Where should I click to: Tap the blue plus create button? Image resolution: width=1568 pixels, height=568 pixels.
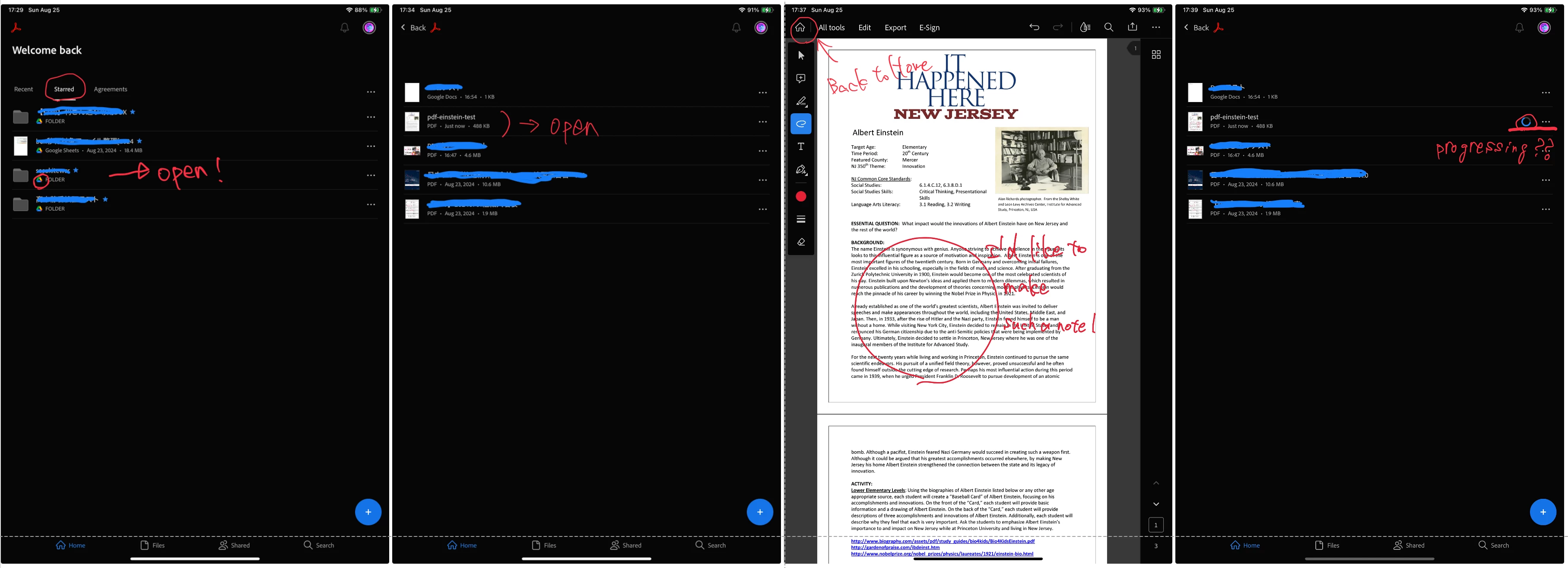368,512
